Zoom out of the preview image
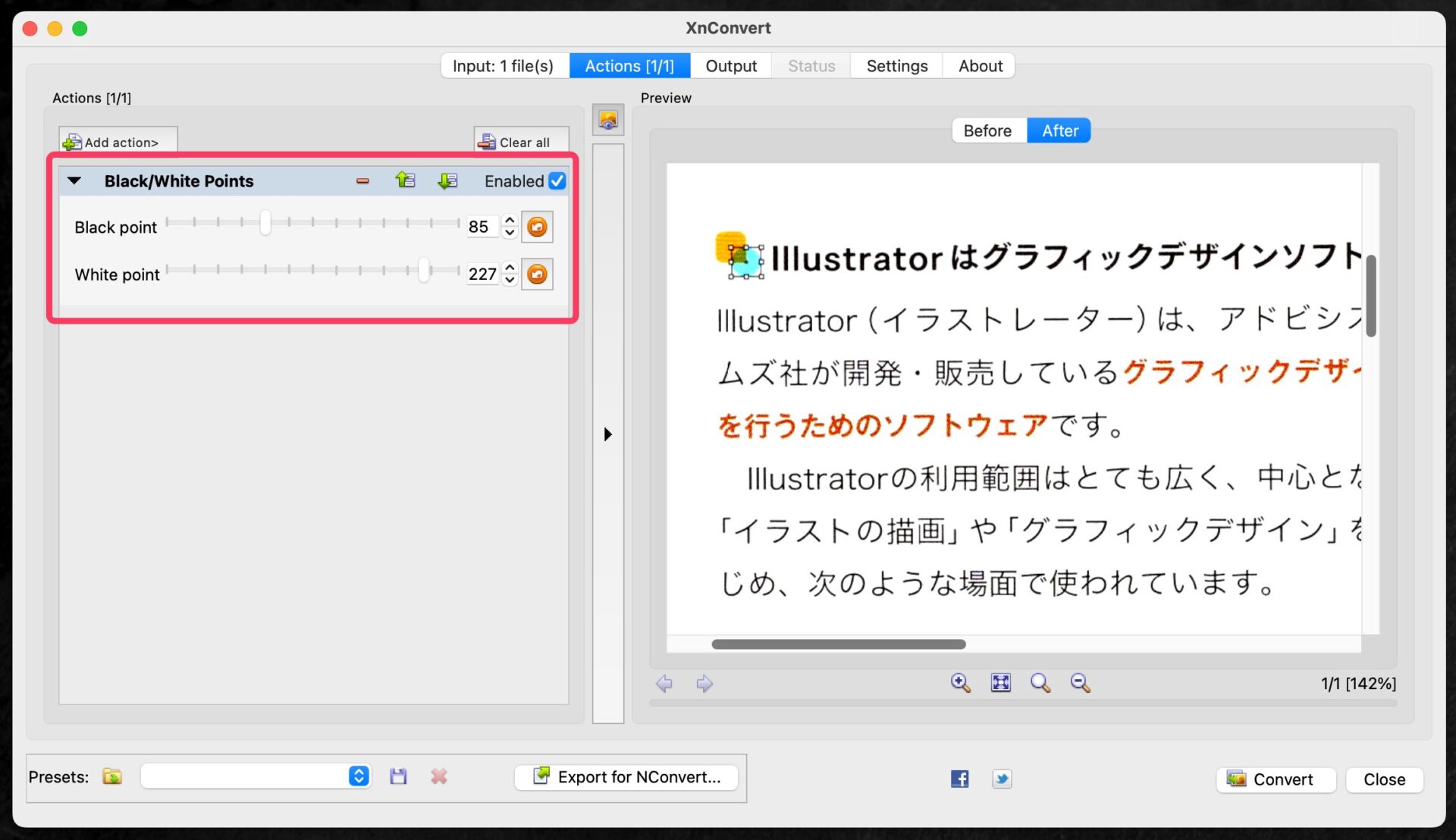1456x840 pixels. (x=1080, y=683)
